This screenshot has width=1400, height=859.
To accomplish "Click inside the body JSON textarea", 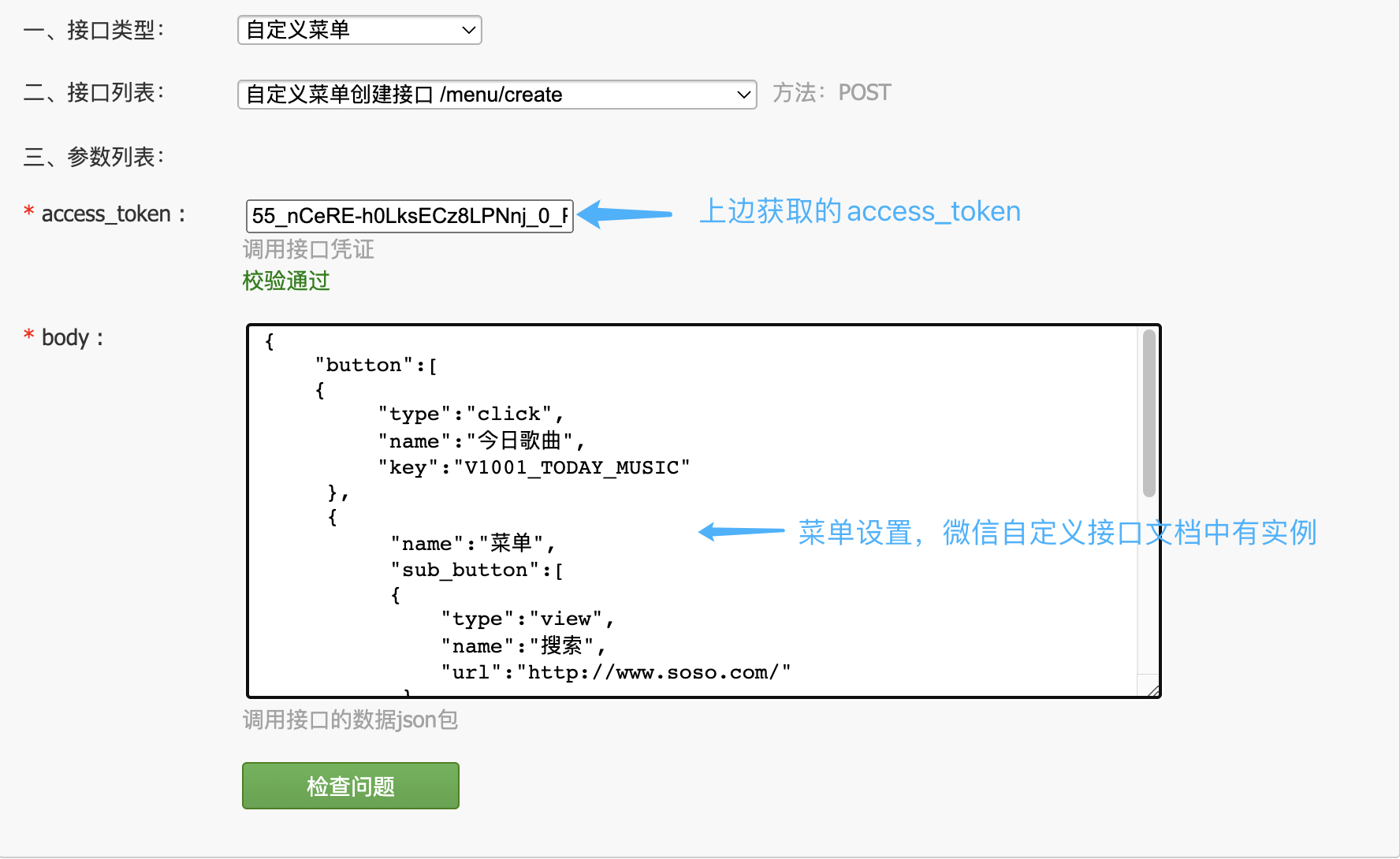I will [x=694, y=511].
